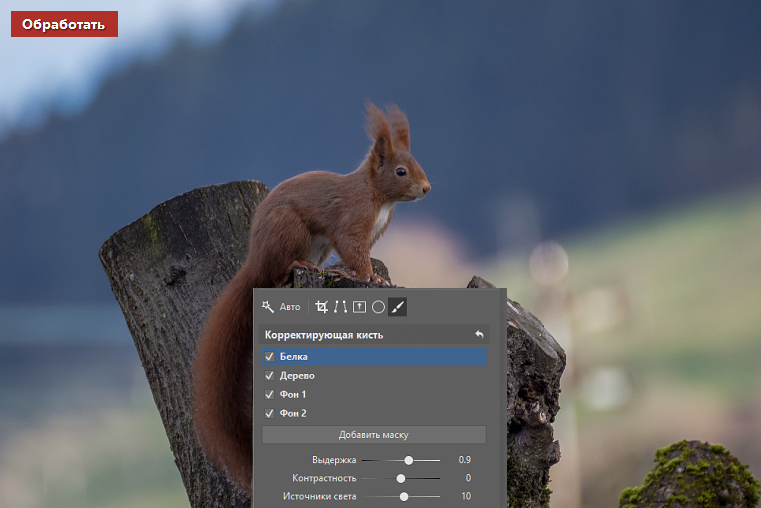Select the Фон 2 mask row
761x508 pixels.
coord(374,413)
